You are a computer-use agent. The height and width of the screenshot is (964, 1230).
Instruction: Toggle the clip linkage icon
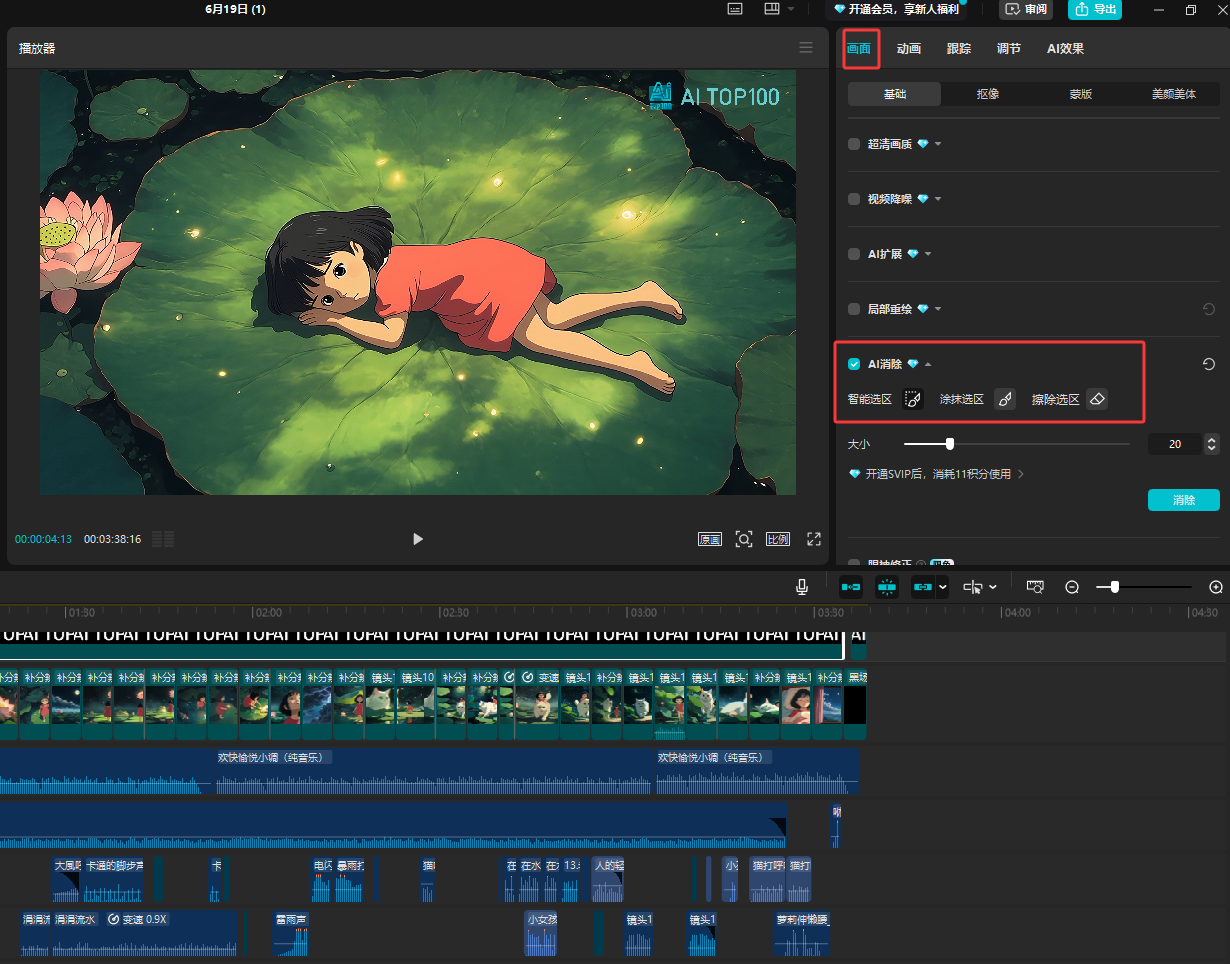click(x=923, y=587)
